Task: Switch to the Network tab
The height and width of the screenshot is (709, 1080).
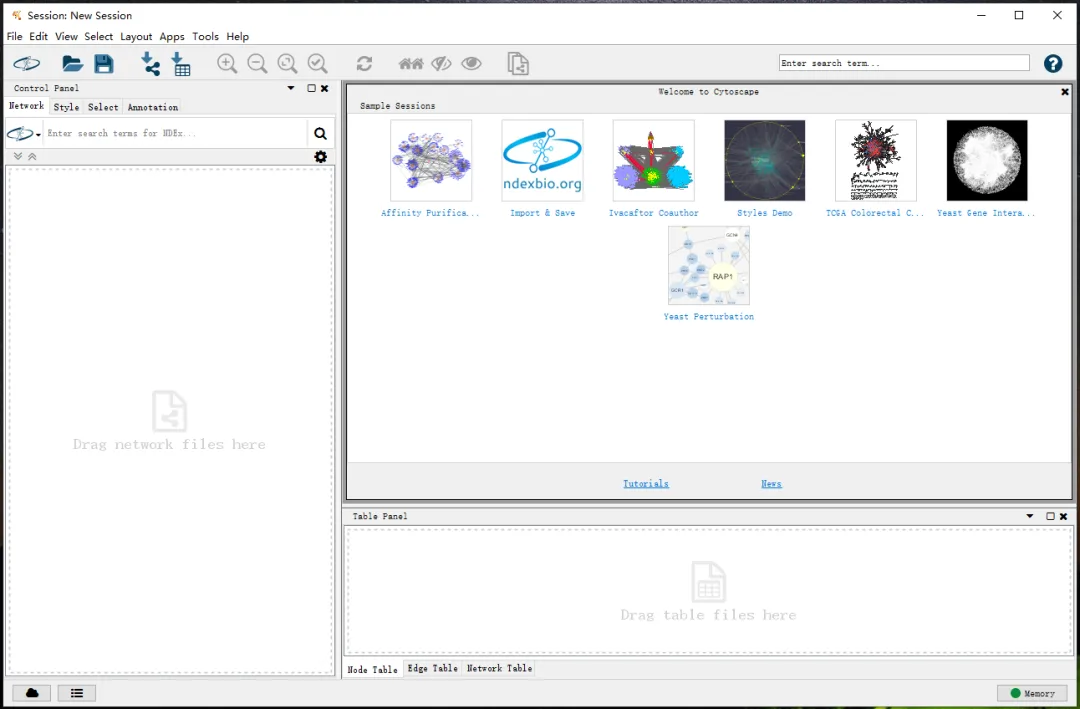Action: click(26, 106)
